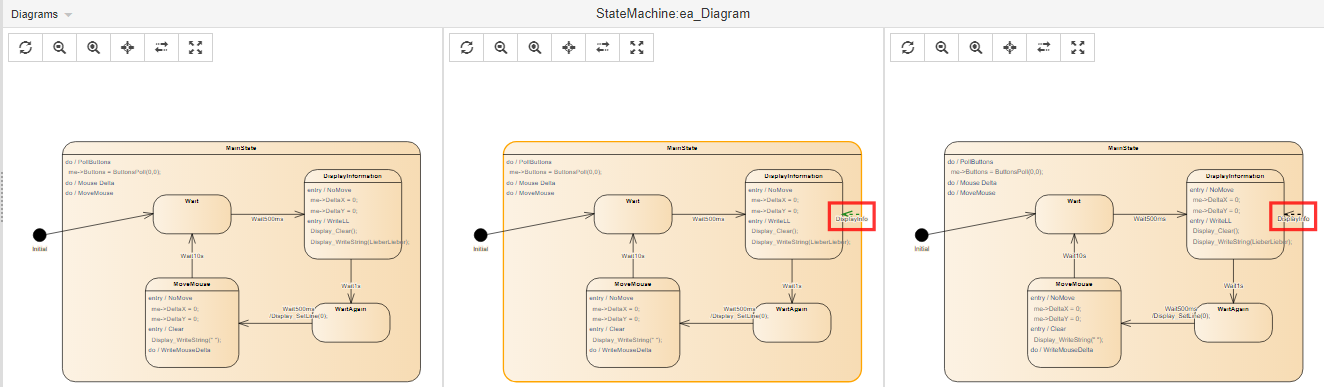Click swap arrows icon in left panel

point(162,47)
